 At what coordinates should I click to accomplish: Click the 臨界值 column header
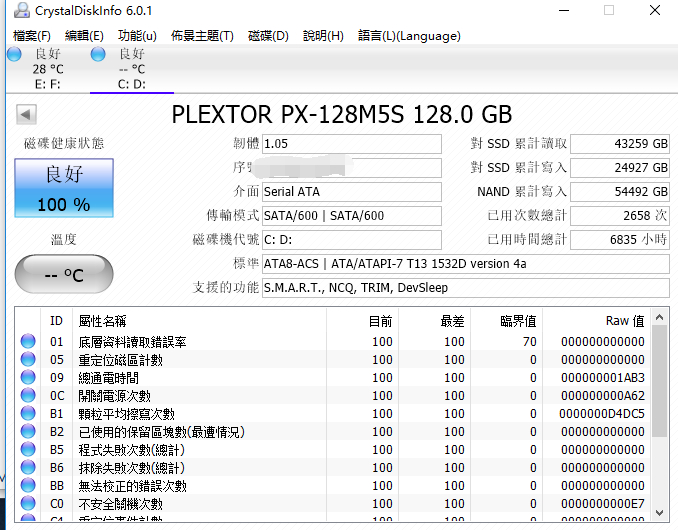507,321
